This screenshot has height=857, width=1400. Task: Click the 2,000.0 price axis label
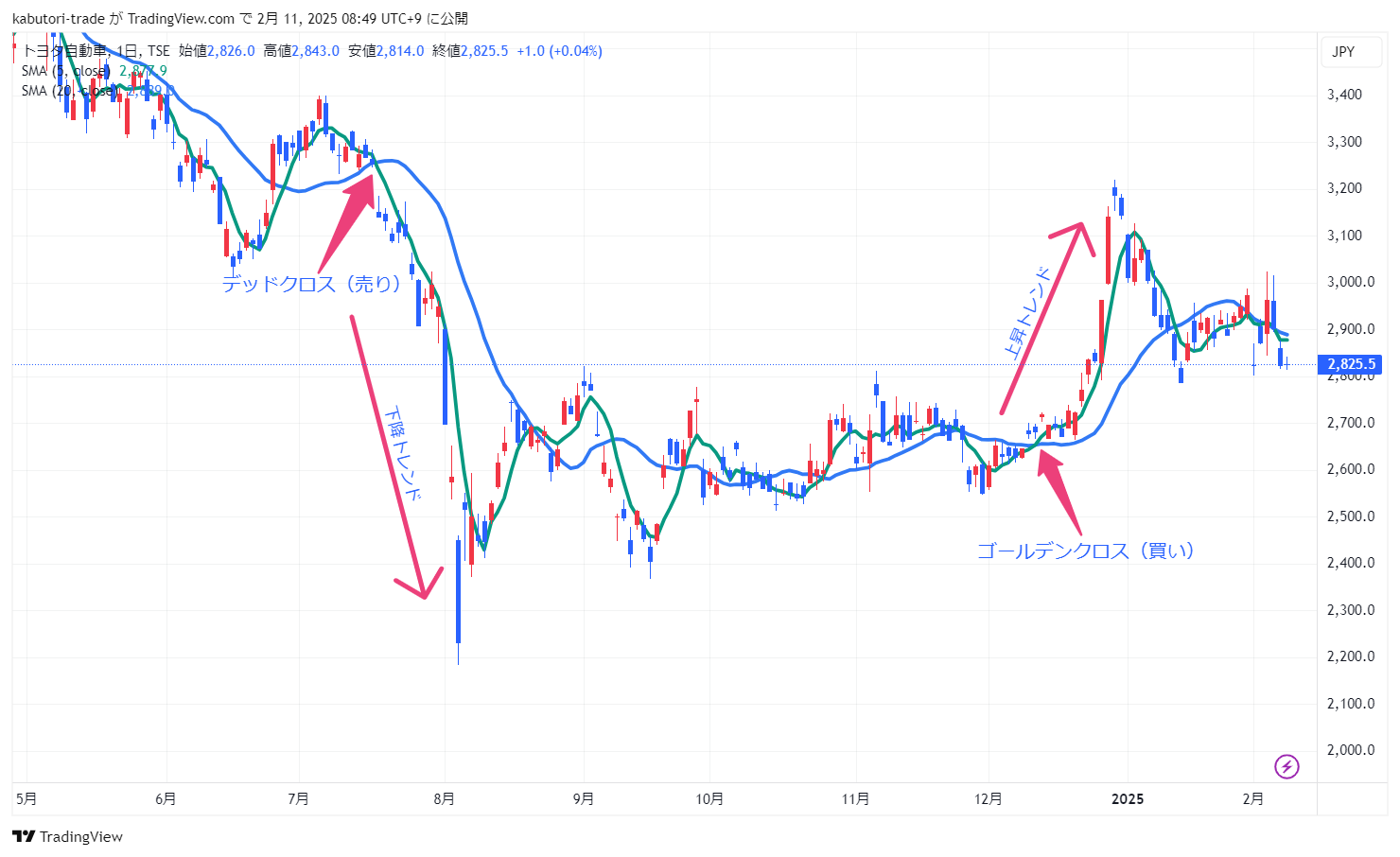(1351, 750)
